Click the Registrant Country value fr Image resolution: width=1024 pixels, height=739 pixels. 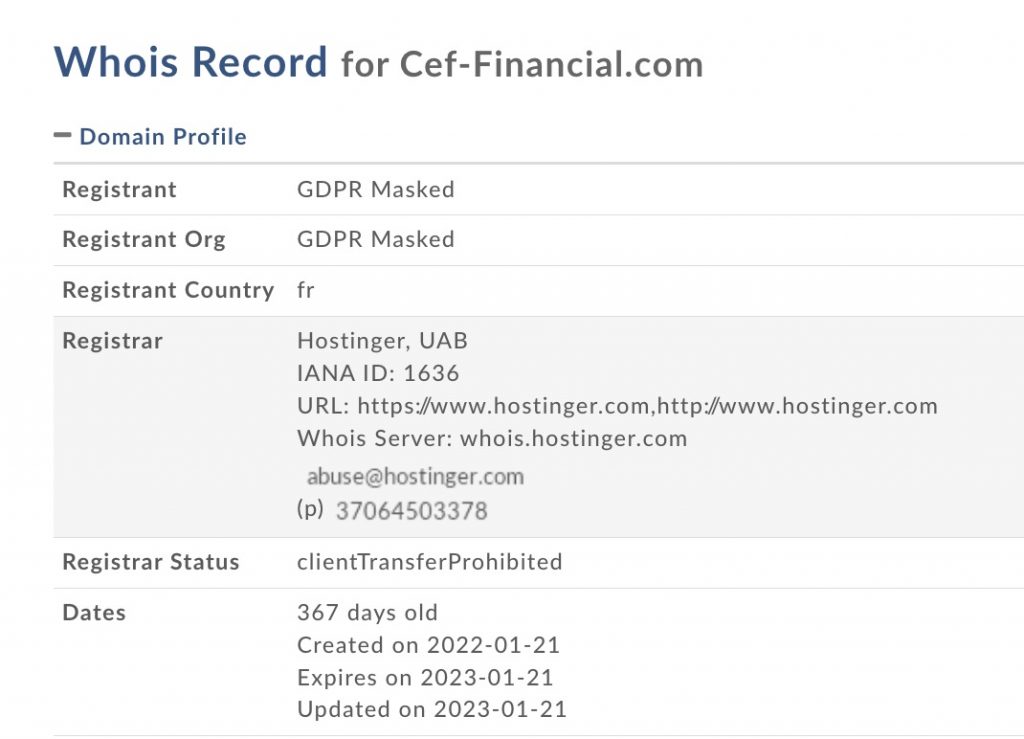click(305, 290)
